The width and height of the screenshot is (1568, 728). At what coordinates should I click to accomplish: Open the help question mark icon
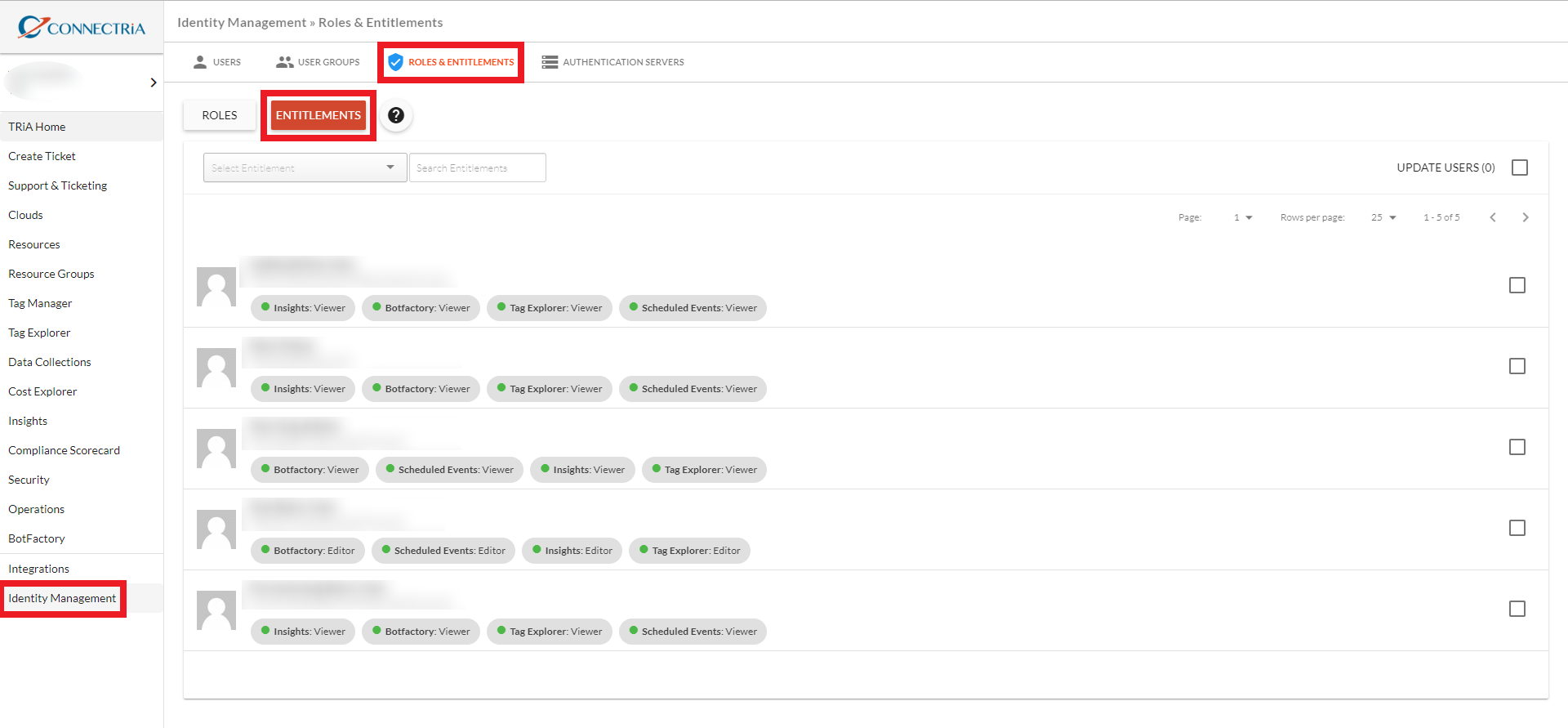pyautogui.click(x=396, y=115)
